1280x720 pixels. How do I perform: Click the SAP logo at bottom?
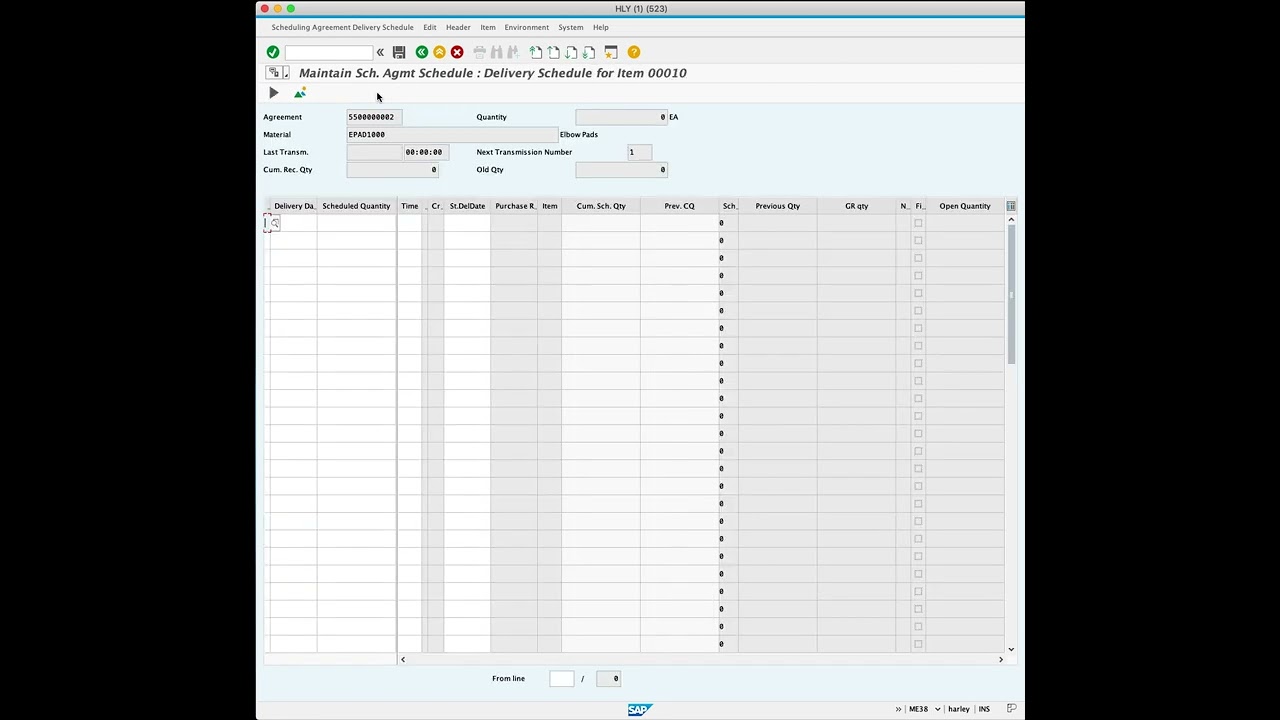tap(640, 710)
